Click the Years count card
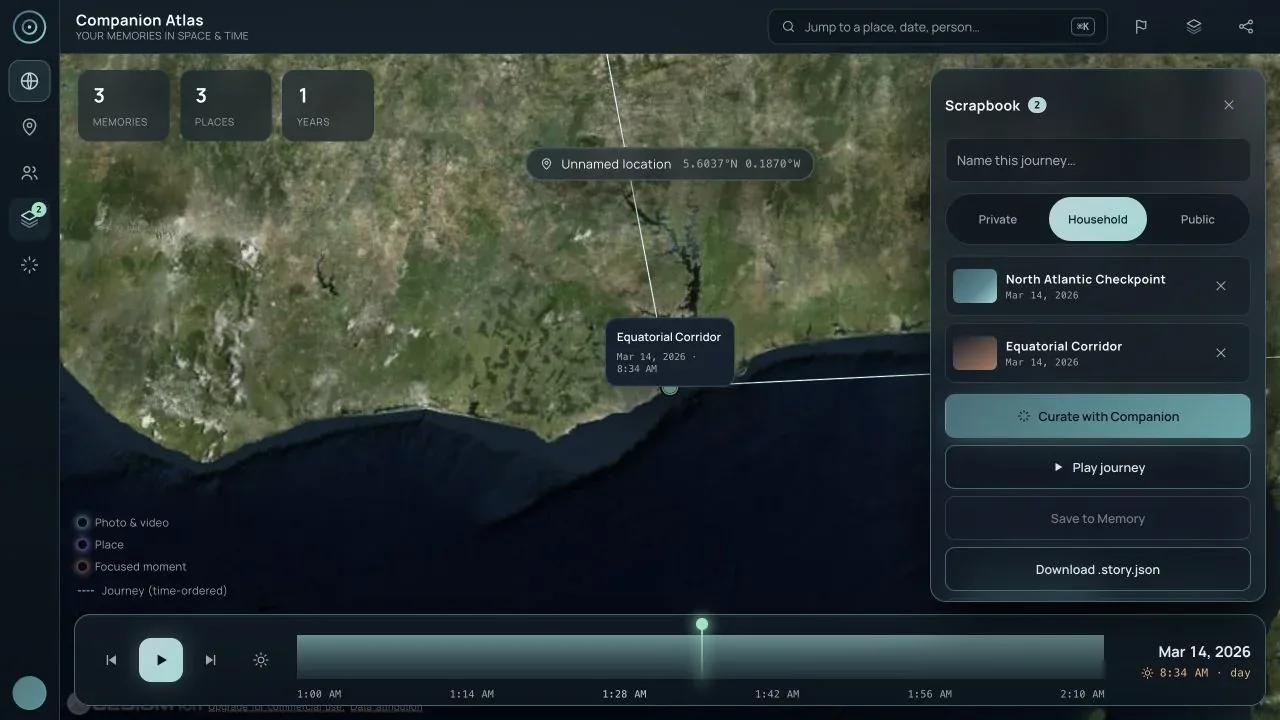The width and height of the screenshot is (1280, 720). pyautogui.click(x=327, y=105)
